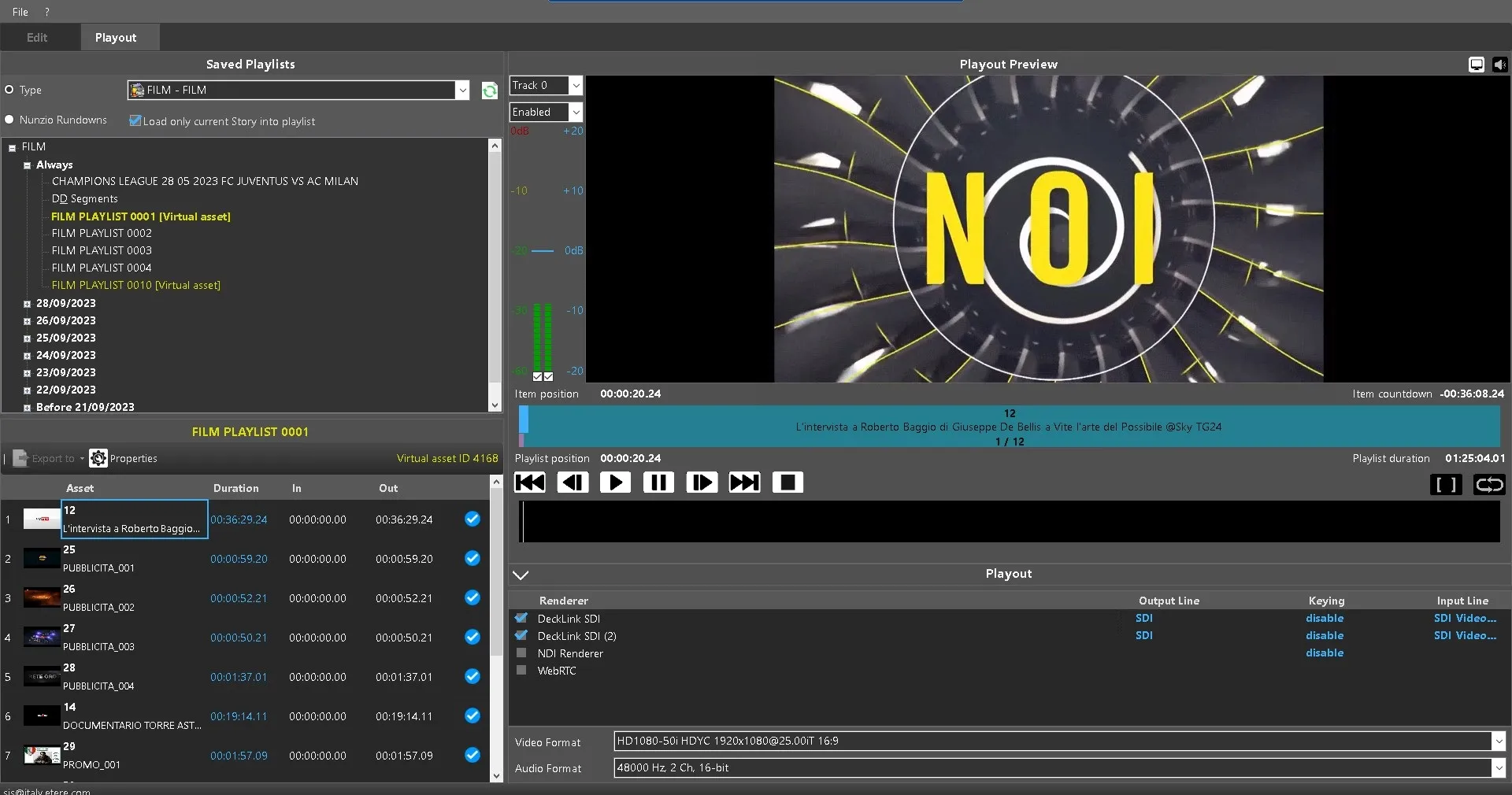The image size is (1512, 795).
Task: Select the Nunzio Rundowns radio button
Action: pos(9,120)
